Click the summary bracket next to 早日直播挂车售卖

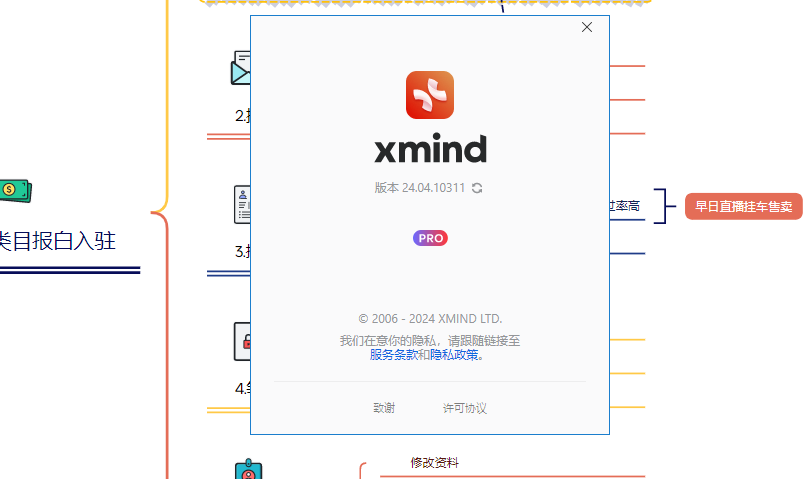point(664,206)
